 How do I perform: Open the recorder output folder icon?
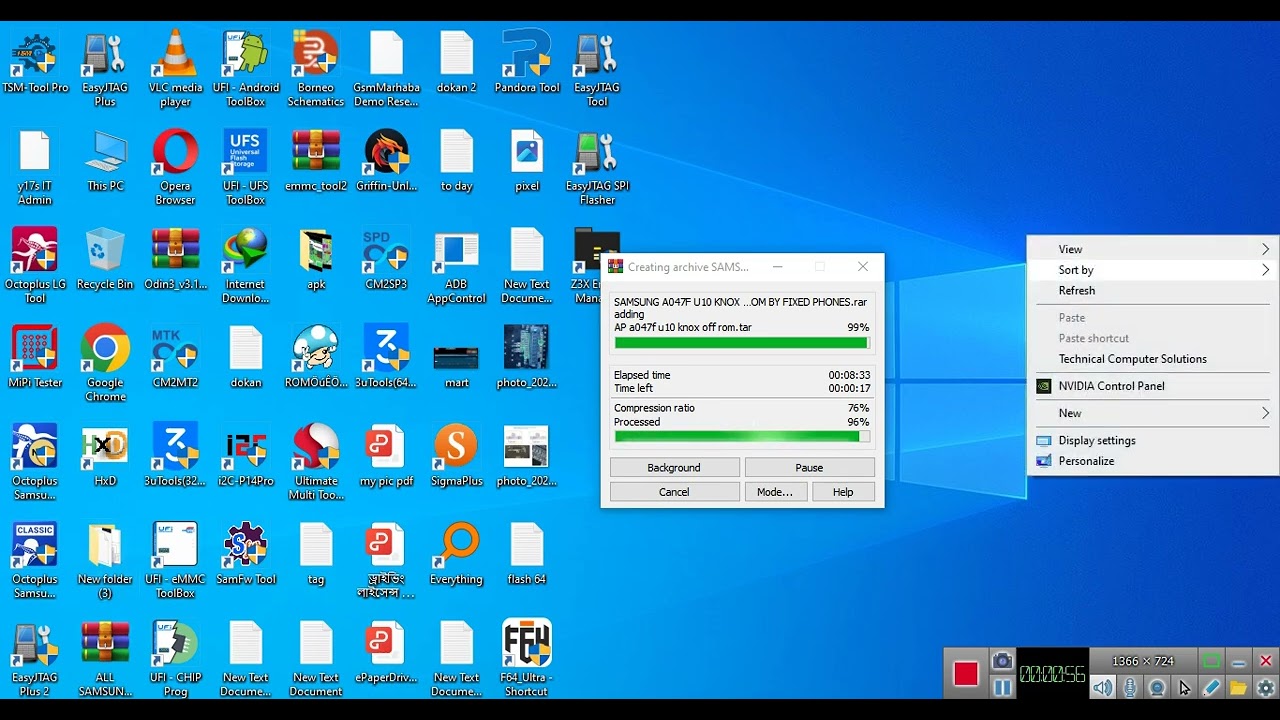pyautogui.click(x=1238, y=688)
